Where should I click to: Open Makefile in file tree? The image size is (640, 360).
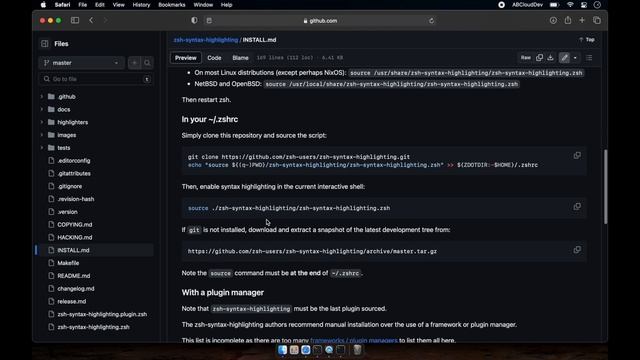coord(68,263)
